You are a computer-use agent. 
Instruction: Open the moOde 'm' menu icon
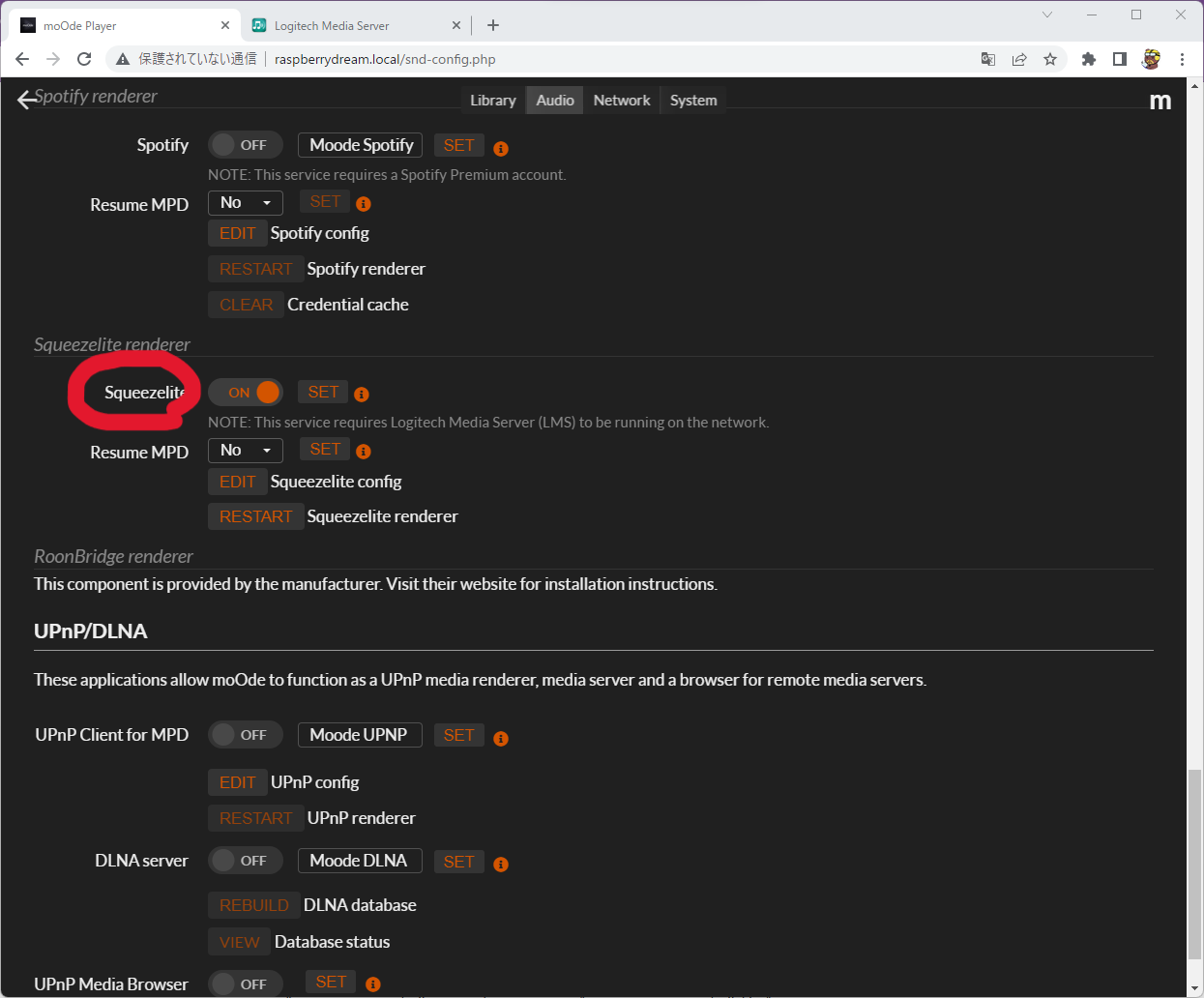1160,101
